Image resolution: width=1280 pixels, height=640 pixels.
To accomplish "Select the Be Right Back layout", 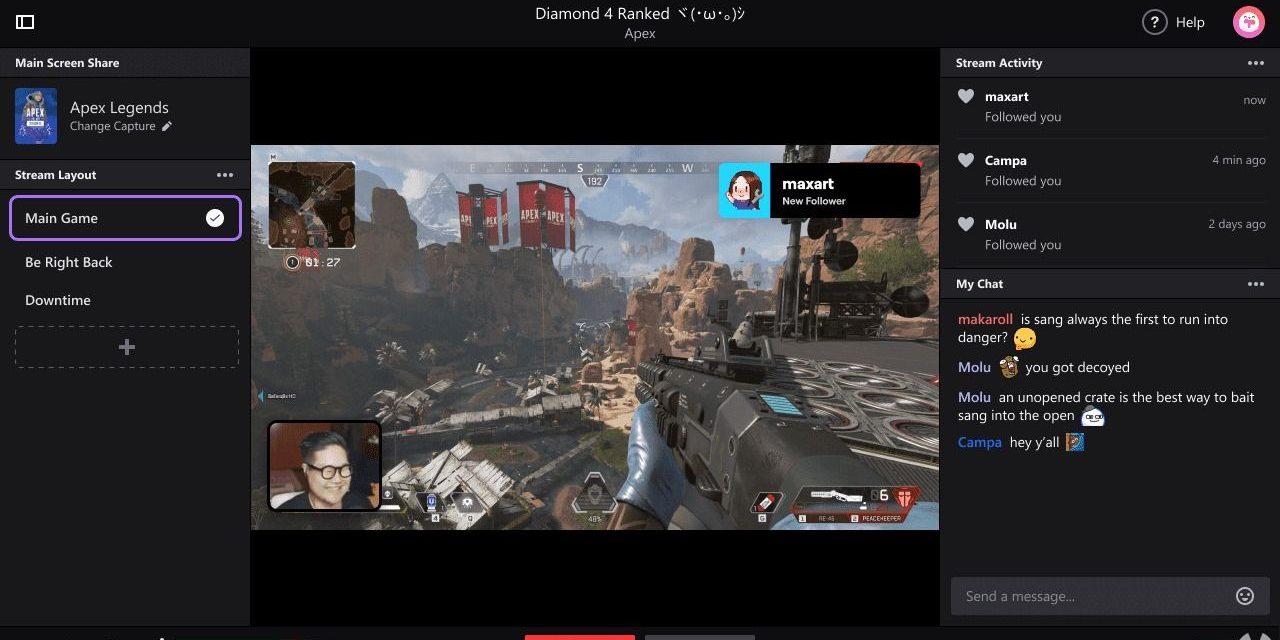I will 69,262.
